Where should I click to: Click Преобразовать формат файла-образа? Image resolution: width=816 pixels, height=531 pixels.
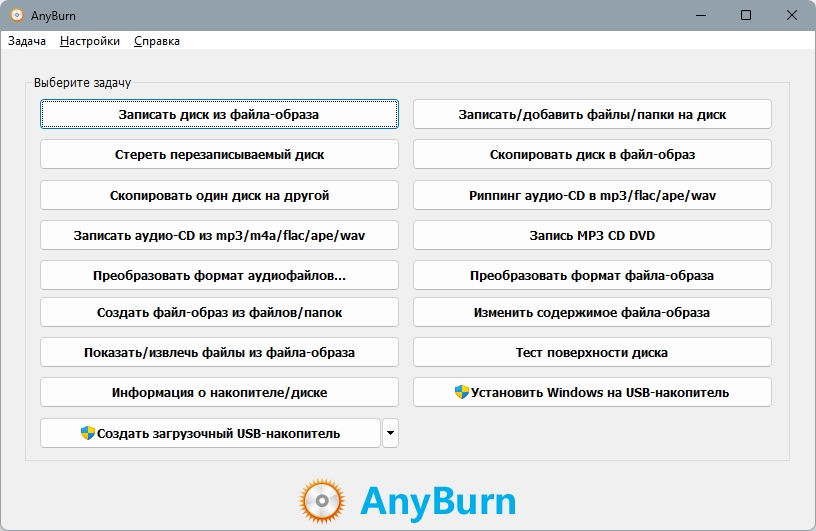(x=592, y=275)
